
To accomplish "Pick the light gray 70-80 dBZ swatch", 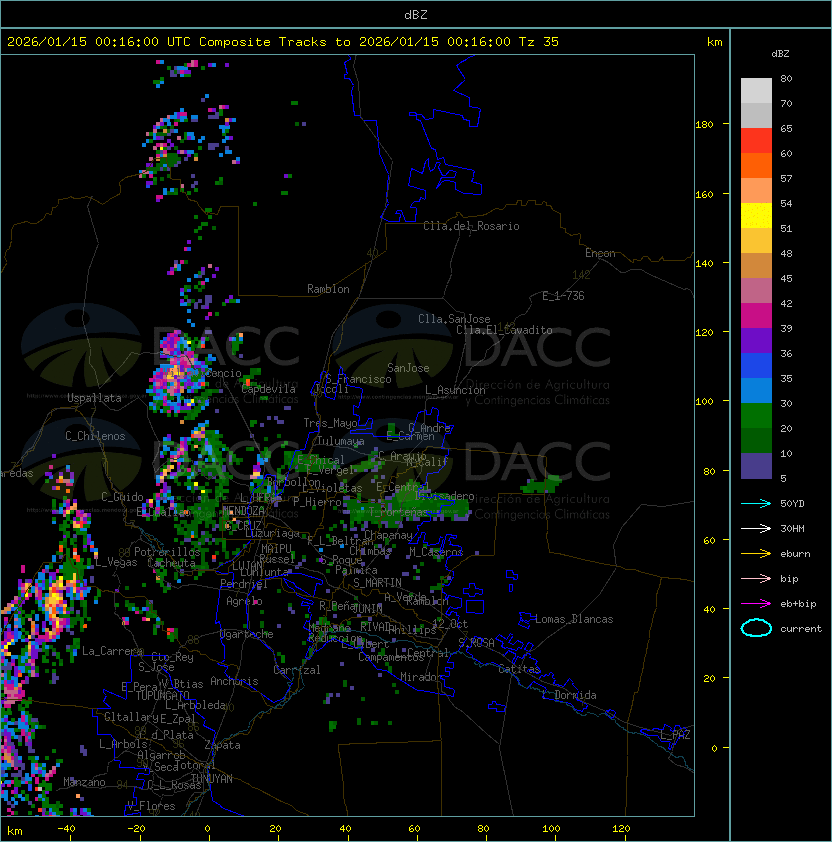I will point(756,90).
